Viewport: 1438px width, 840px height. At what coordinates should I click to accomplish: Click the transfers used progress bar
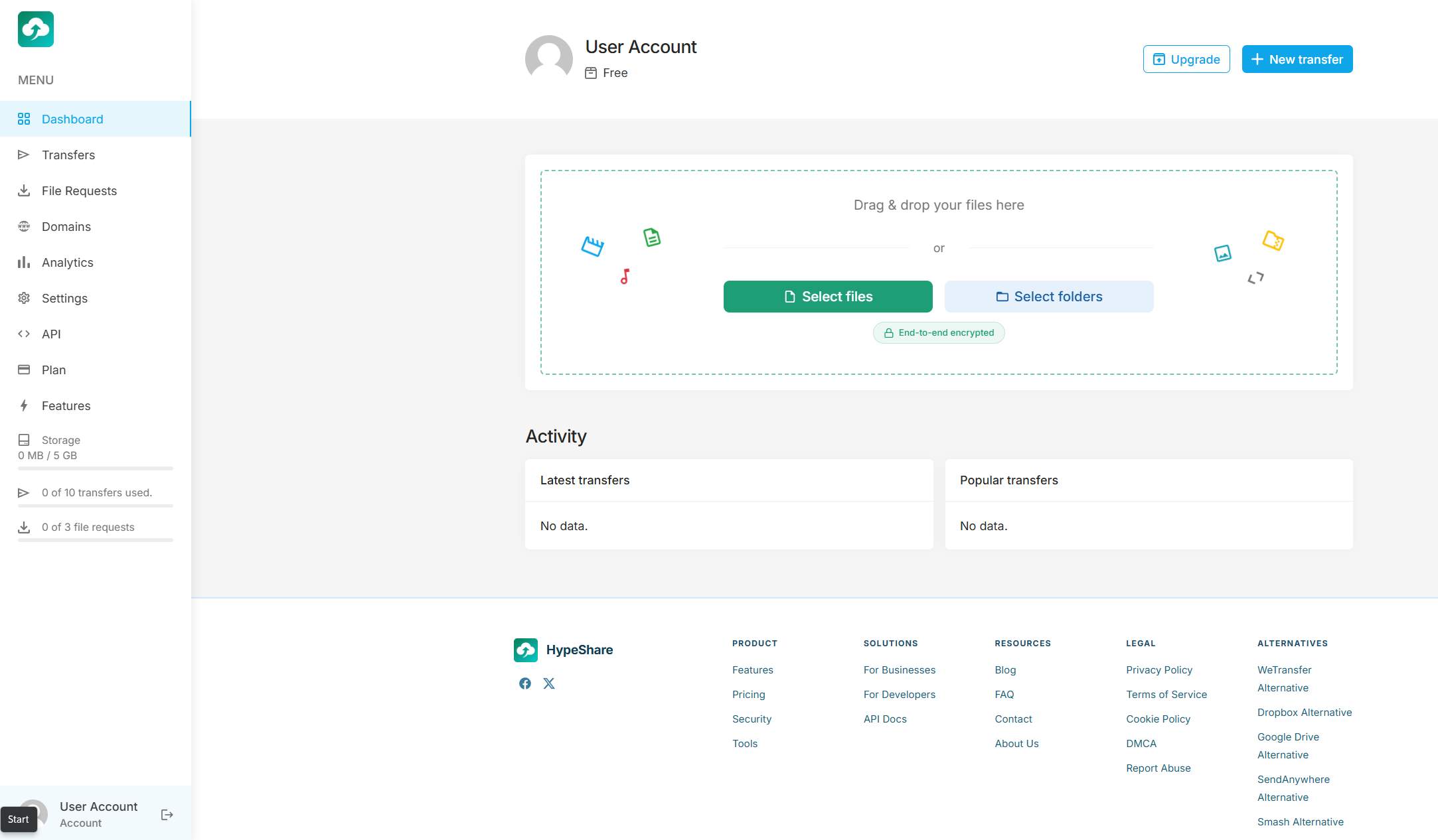[x=96, y=506]
